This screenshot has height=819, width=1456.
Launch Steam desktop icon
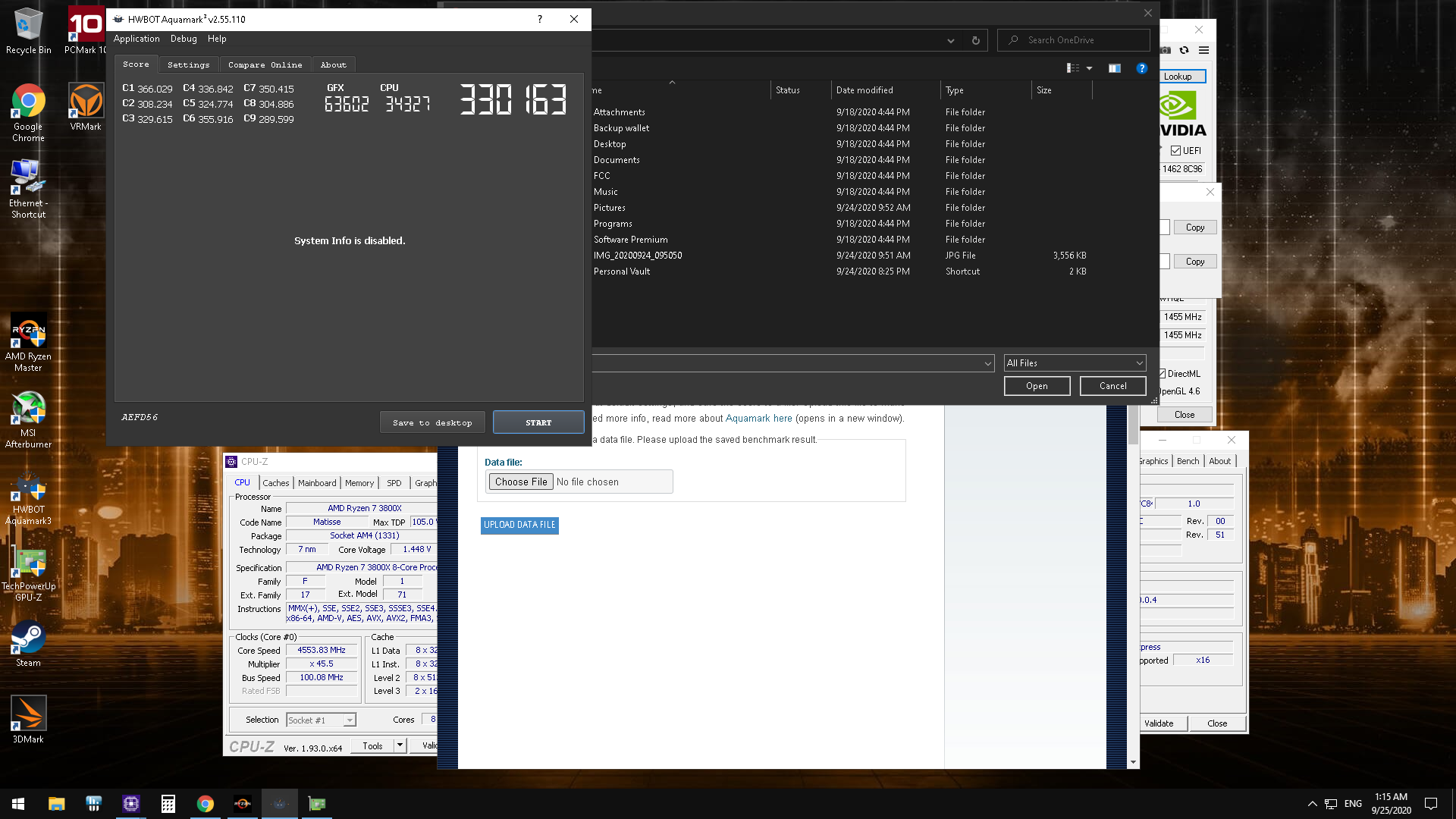tap(28, 645)
